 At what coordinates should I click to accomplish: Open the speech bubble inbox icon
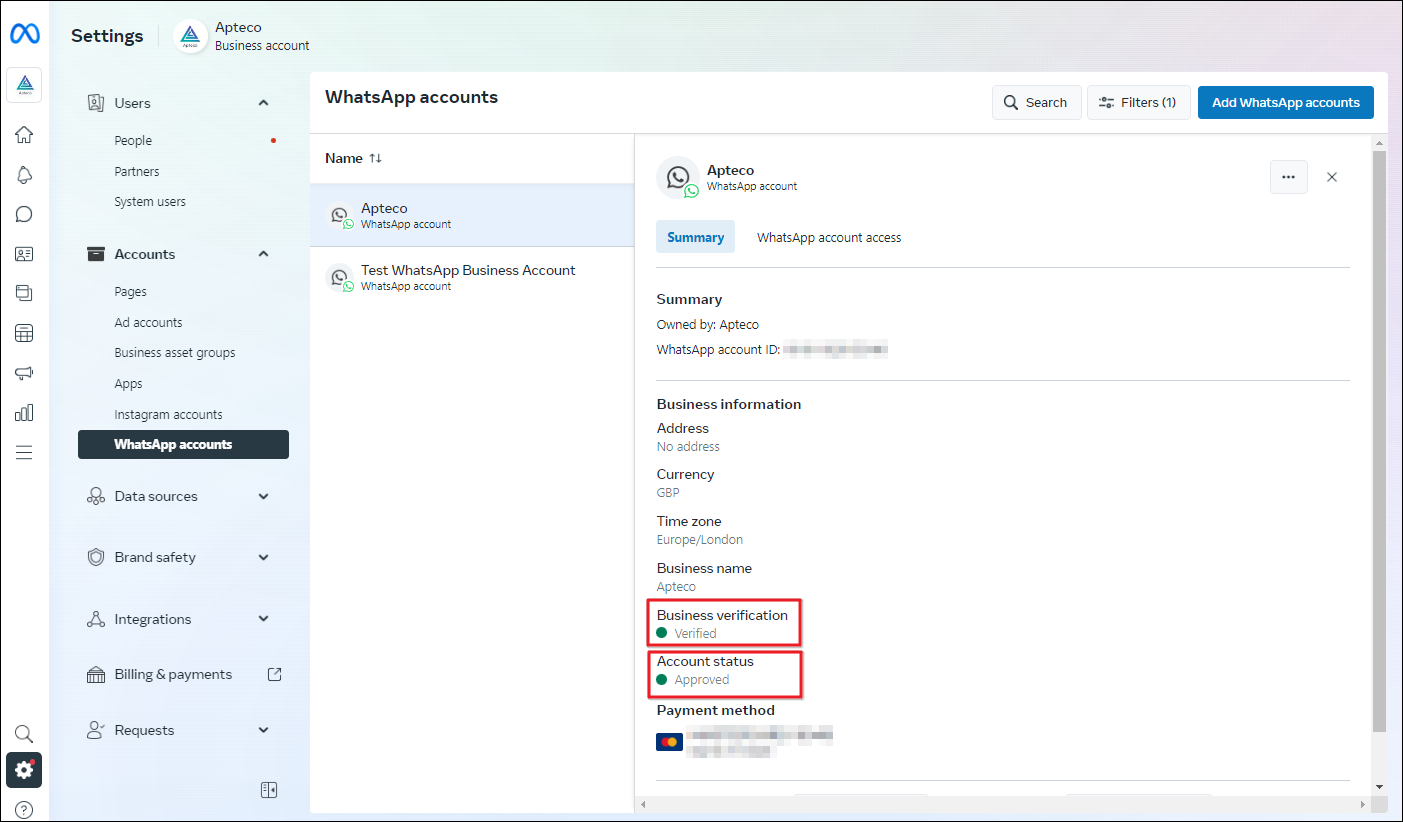coord(24,214)
